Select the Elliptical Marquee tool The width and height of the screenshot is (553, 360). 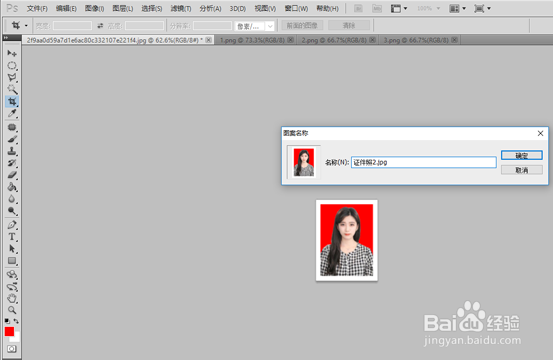tap(12, 66)
